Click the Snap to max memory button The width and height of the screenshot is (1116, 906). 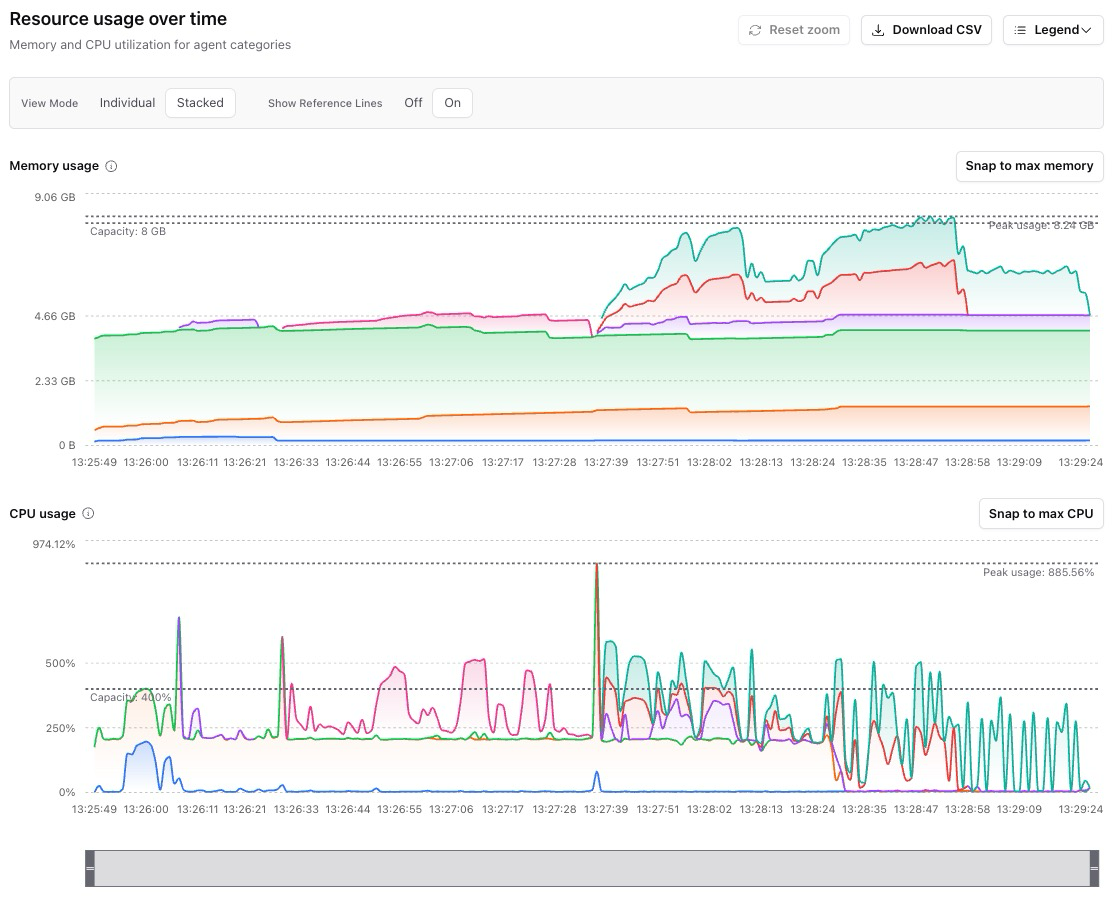(1029, 166)
